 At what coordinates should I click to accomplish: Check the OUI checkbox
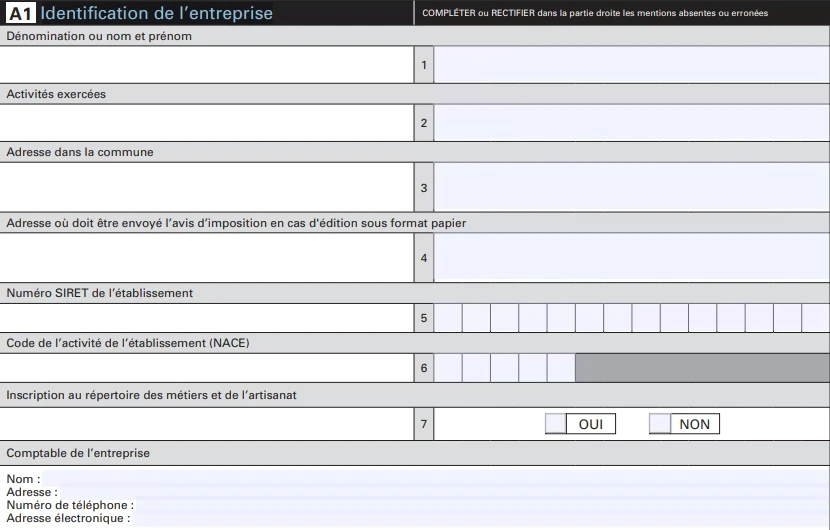(556, 424)
